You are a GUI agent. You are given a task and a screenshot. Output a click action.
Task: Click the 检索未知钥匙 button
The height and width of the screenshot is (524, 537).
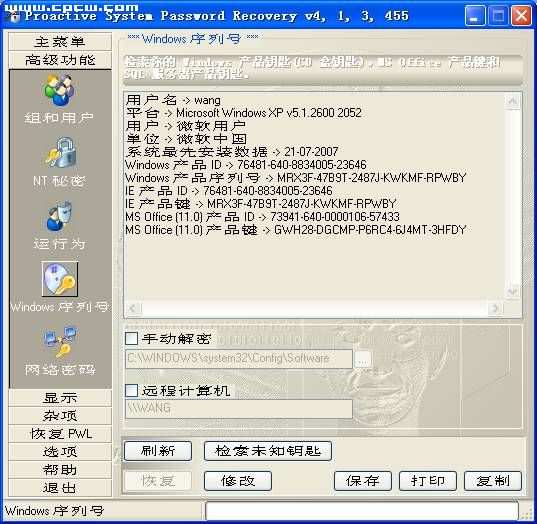[x=268, y=451]
